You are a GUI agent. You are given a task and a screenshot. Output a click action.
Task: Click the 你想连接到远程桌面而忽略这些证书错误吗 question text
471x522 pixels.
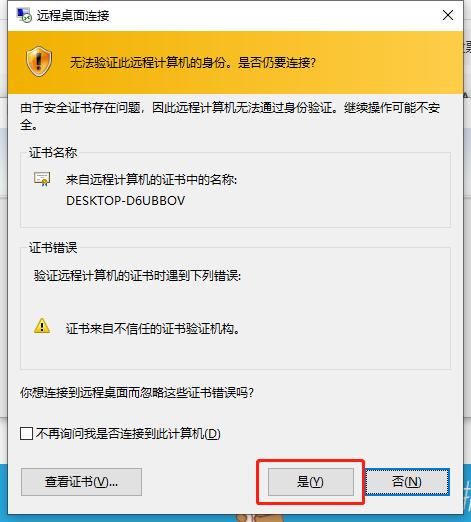click(x=137, y=392)
